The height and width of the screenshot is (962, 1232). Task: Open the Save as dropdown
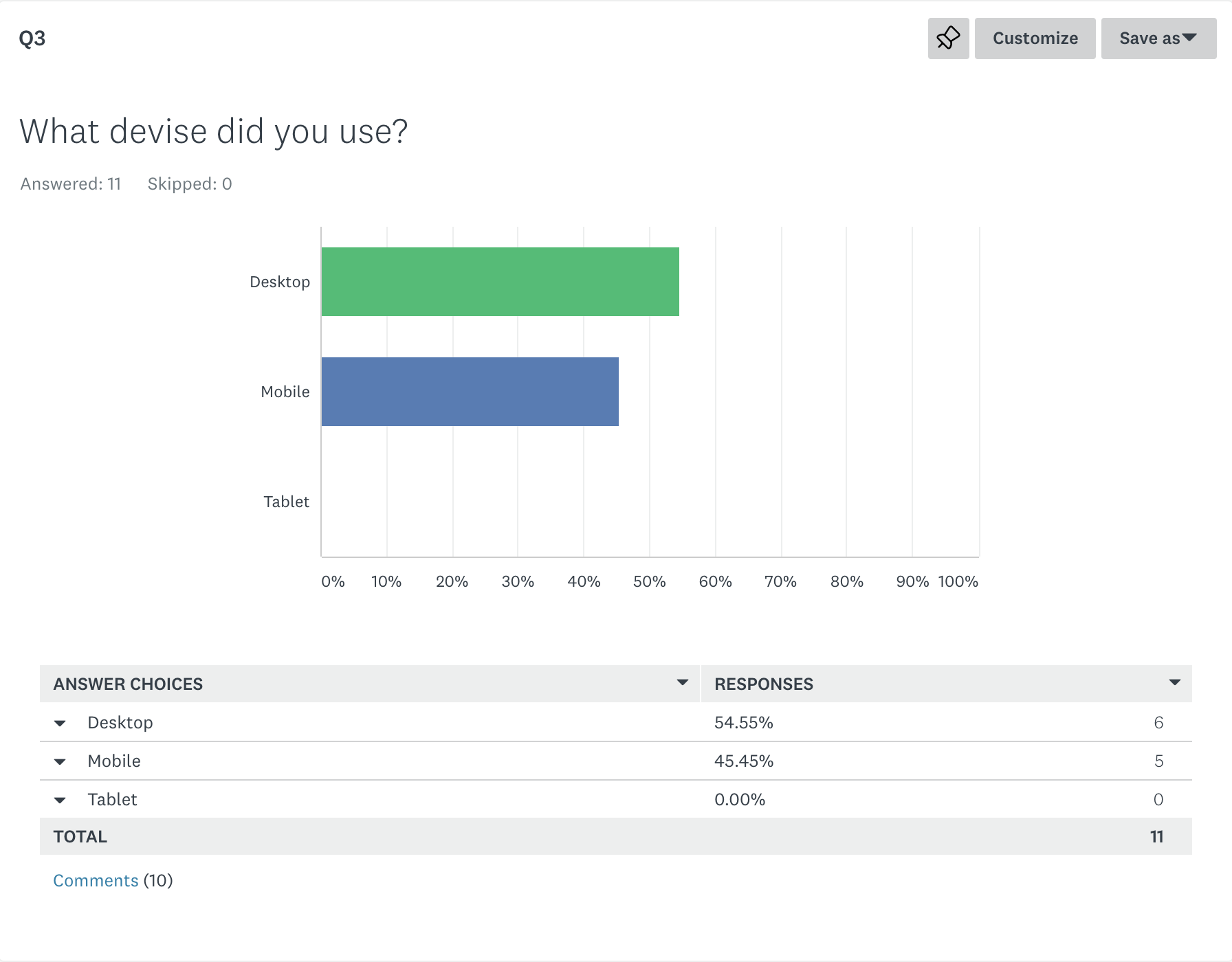tap(1158, 38)
